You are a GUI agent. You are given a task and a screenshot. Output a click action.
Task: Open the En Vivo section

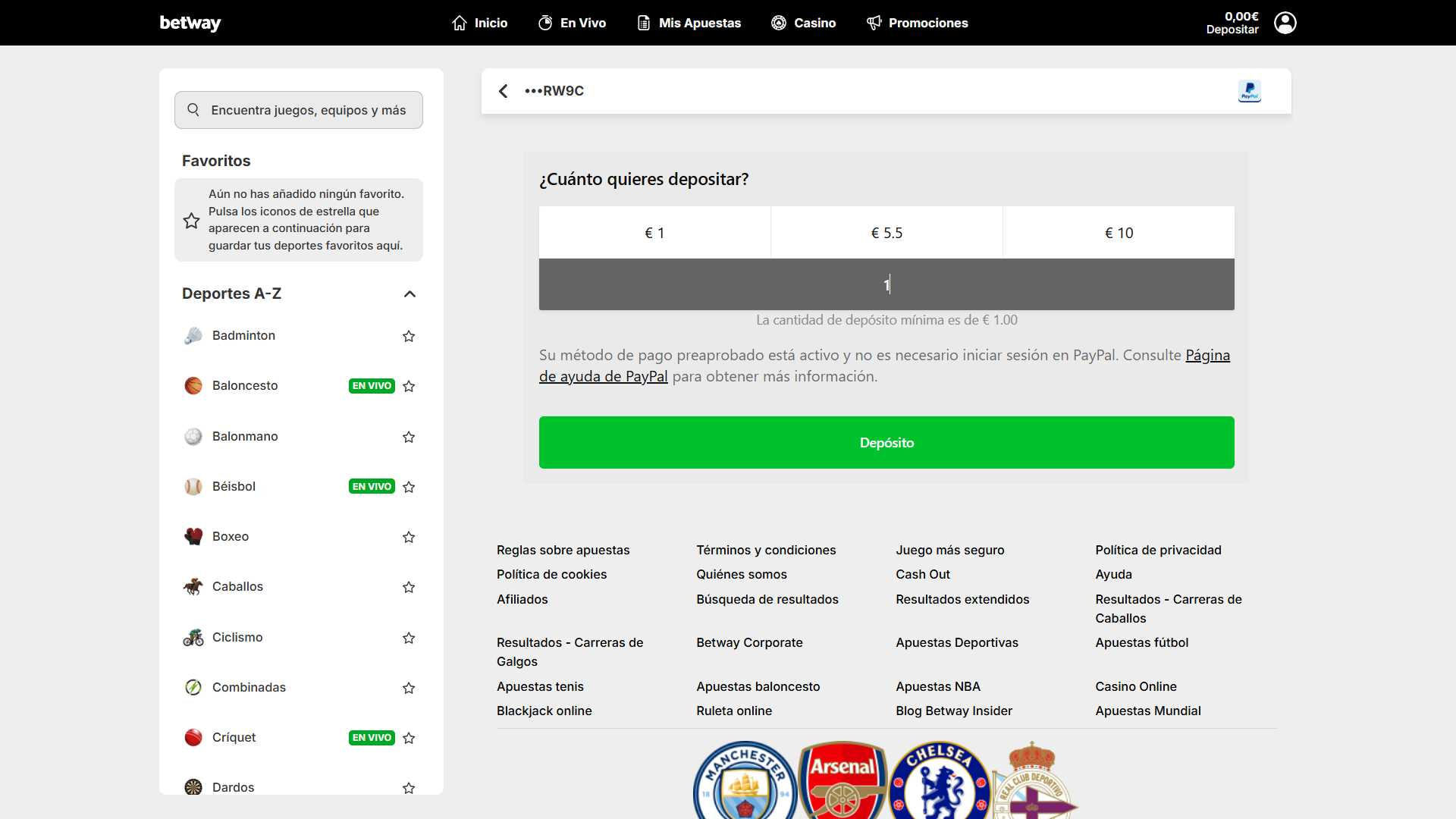pos(572,23)
